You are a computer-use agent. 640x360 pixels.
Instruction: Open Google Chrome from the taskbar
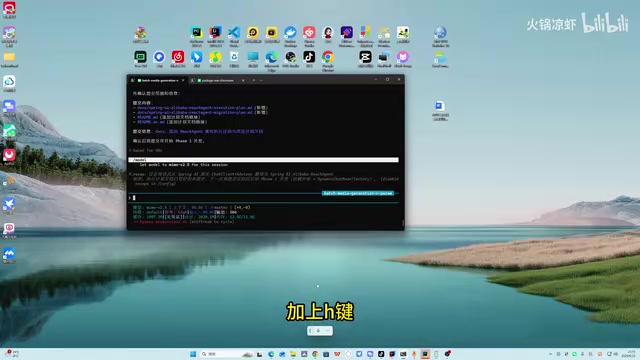click(x=315, y=354)
